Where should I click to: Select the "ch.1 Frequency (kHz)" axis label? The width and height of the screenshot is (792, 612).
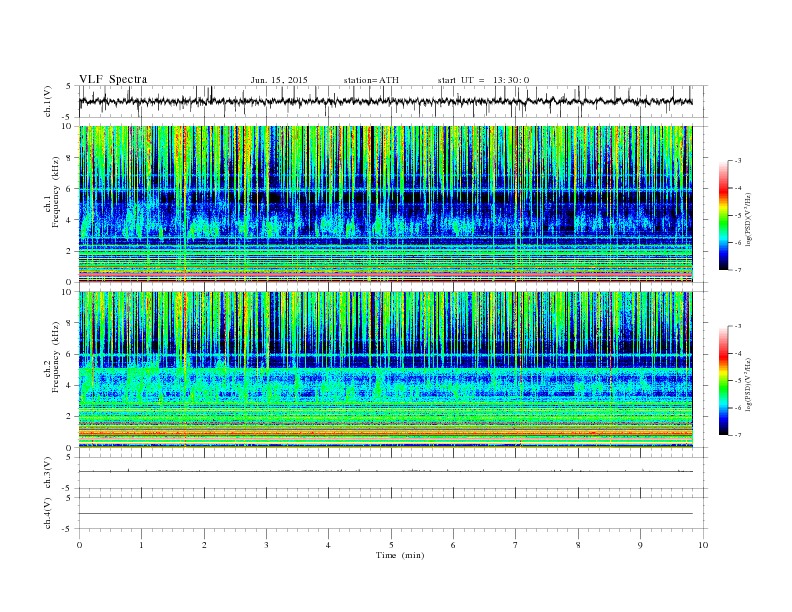point(52,192)
